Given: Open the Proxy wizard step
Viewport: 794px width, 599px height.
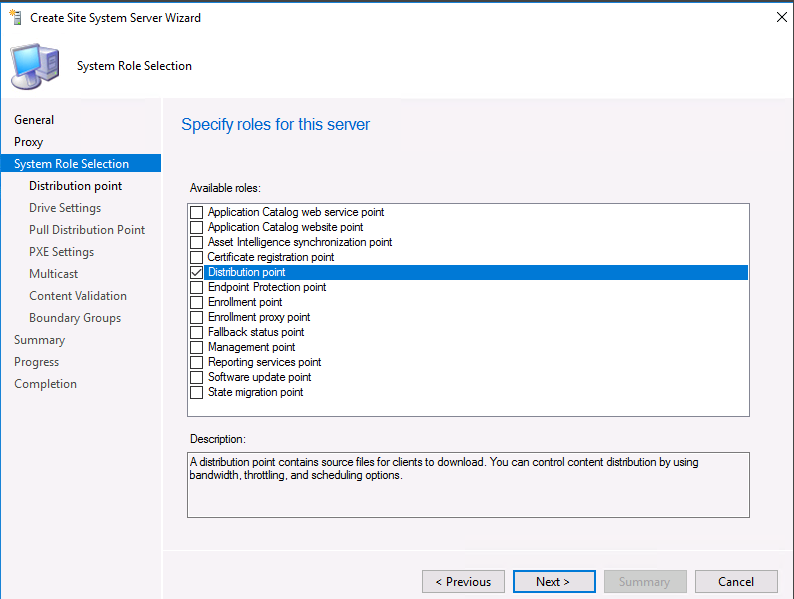Looking at the screenshot, I should point(28,142).
